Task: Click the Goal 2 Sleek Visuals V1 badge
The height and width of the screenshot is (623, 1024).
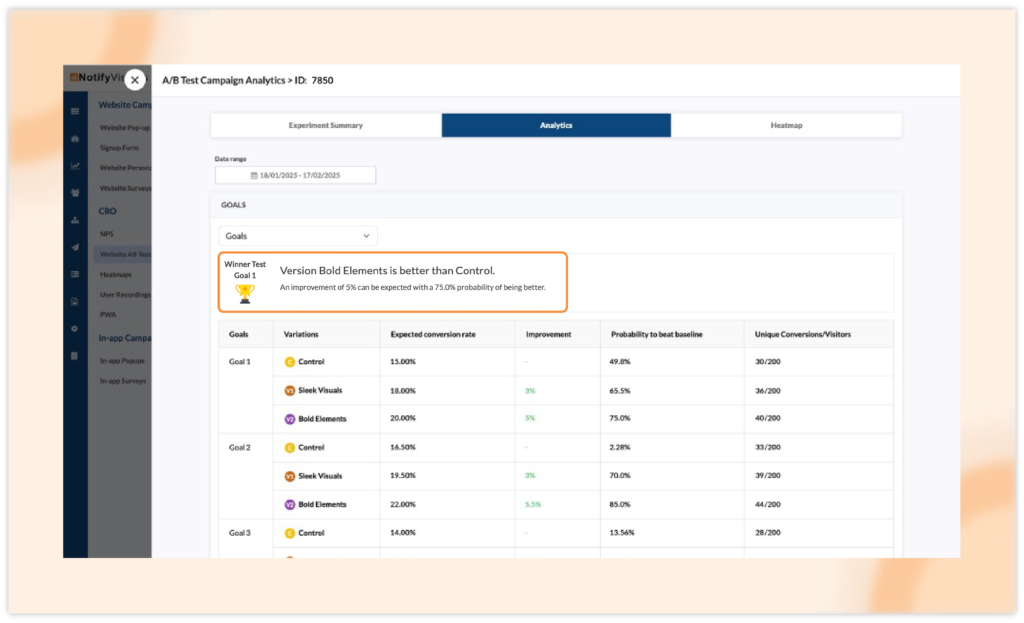Action: click(289, 476)
